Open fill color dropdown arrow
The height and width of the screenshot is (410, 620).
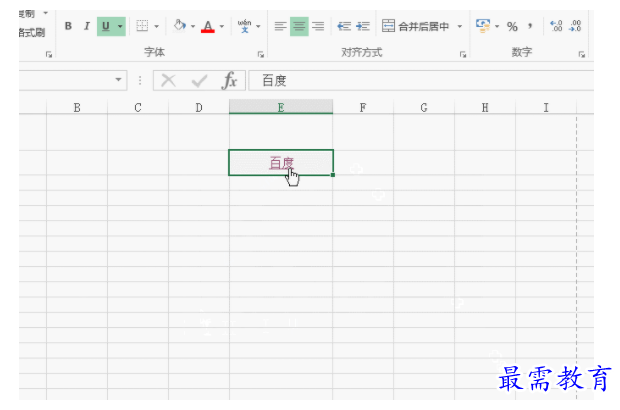click(x=193, y=26)
